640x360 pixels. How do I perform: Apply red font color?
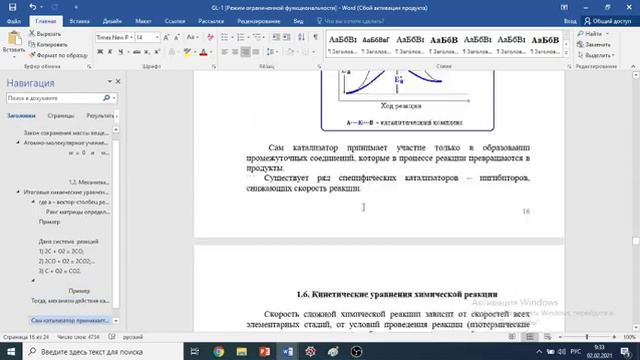click(x=204, y=52)
